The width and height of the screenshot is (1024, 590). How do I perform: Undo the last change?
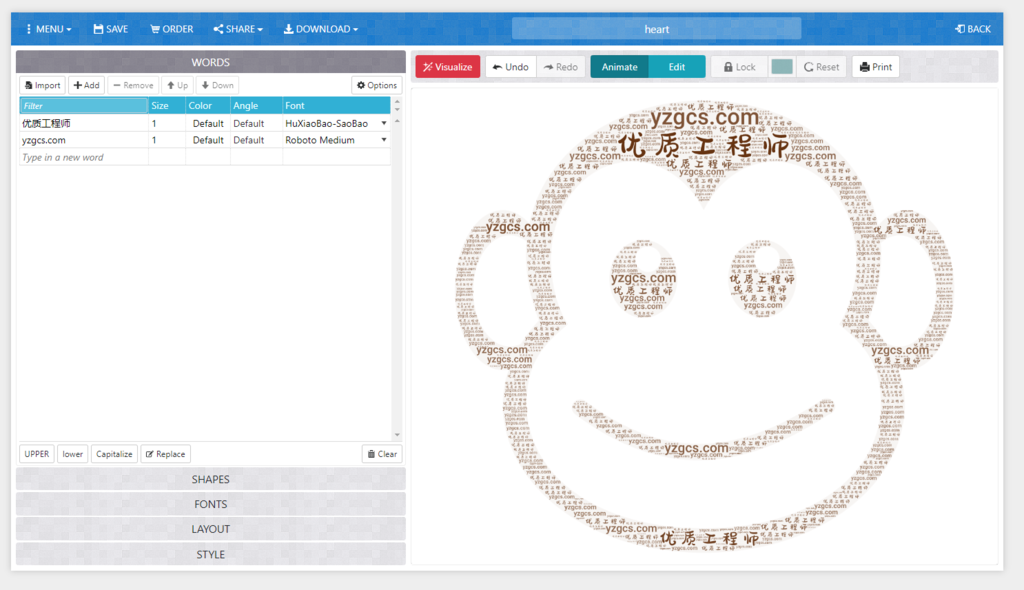(511, 67)
